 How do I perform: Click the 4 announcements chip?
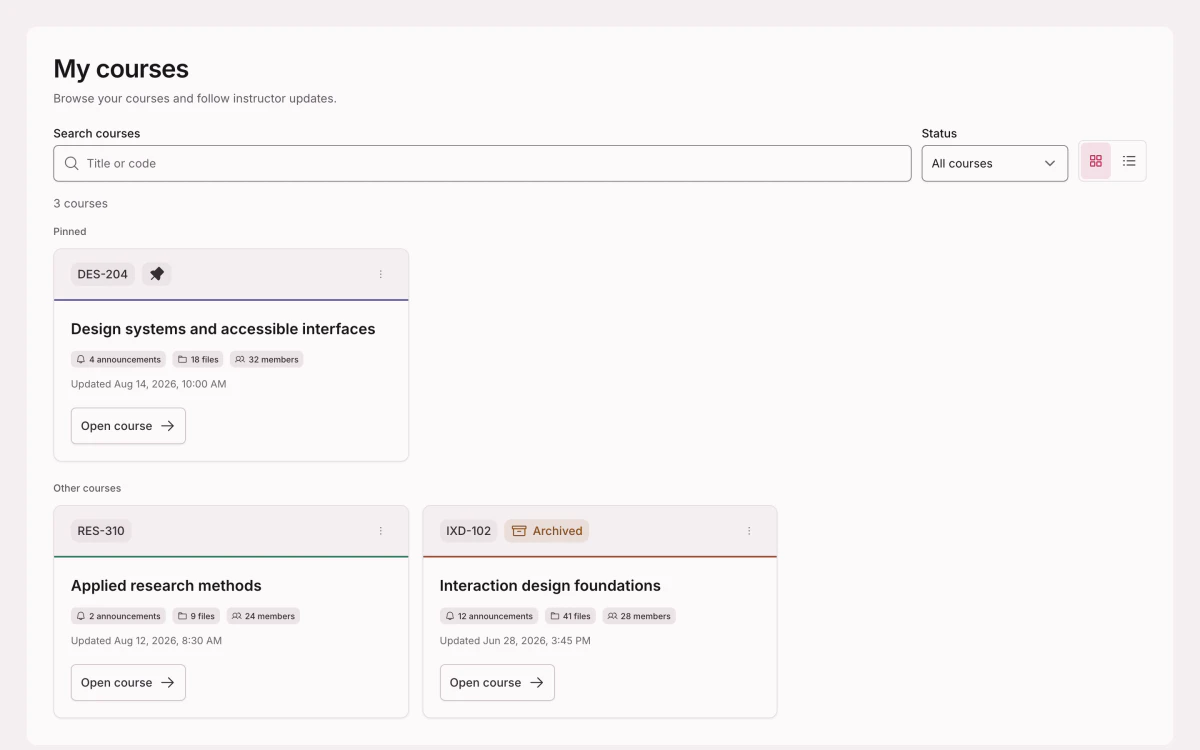click(118, 359)
